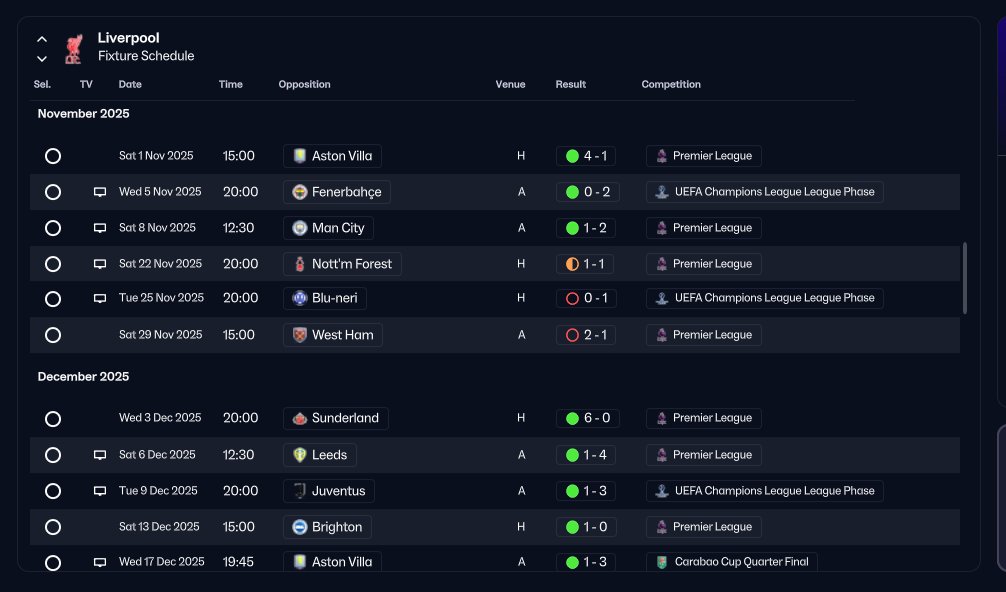Click the Carabao Cup competition icon

click(662, 562)
